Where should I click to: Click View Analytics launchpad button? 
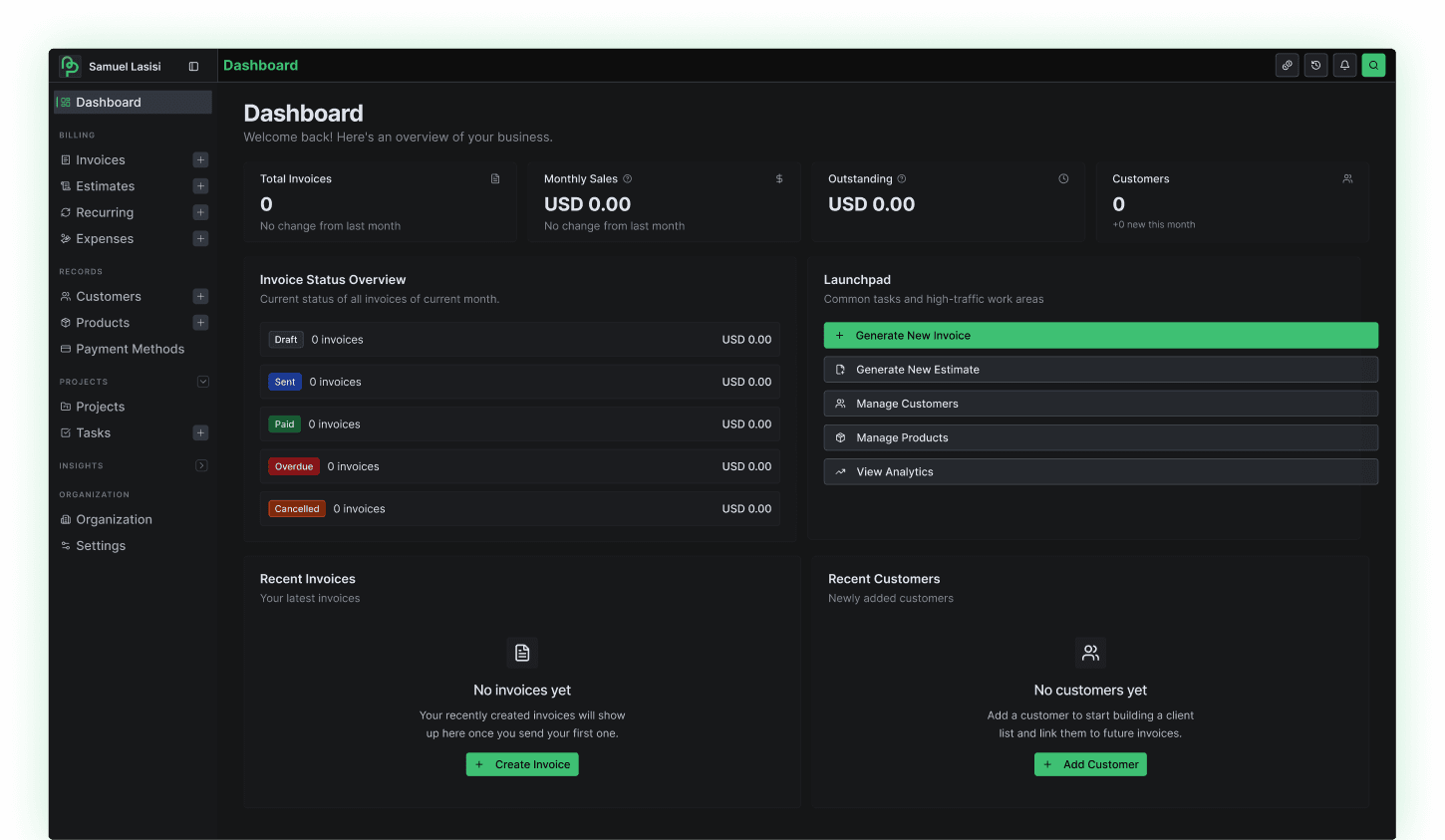click(x=1101, y=472)
